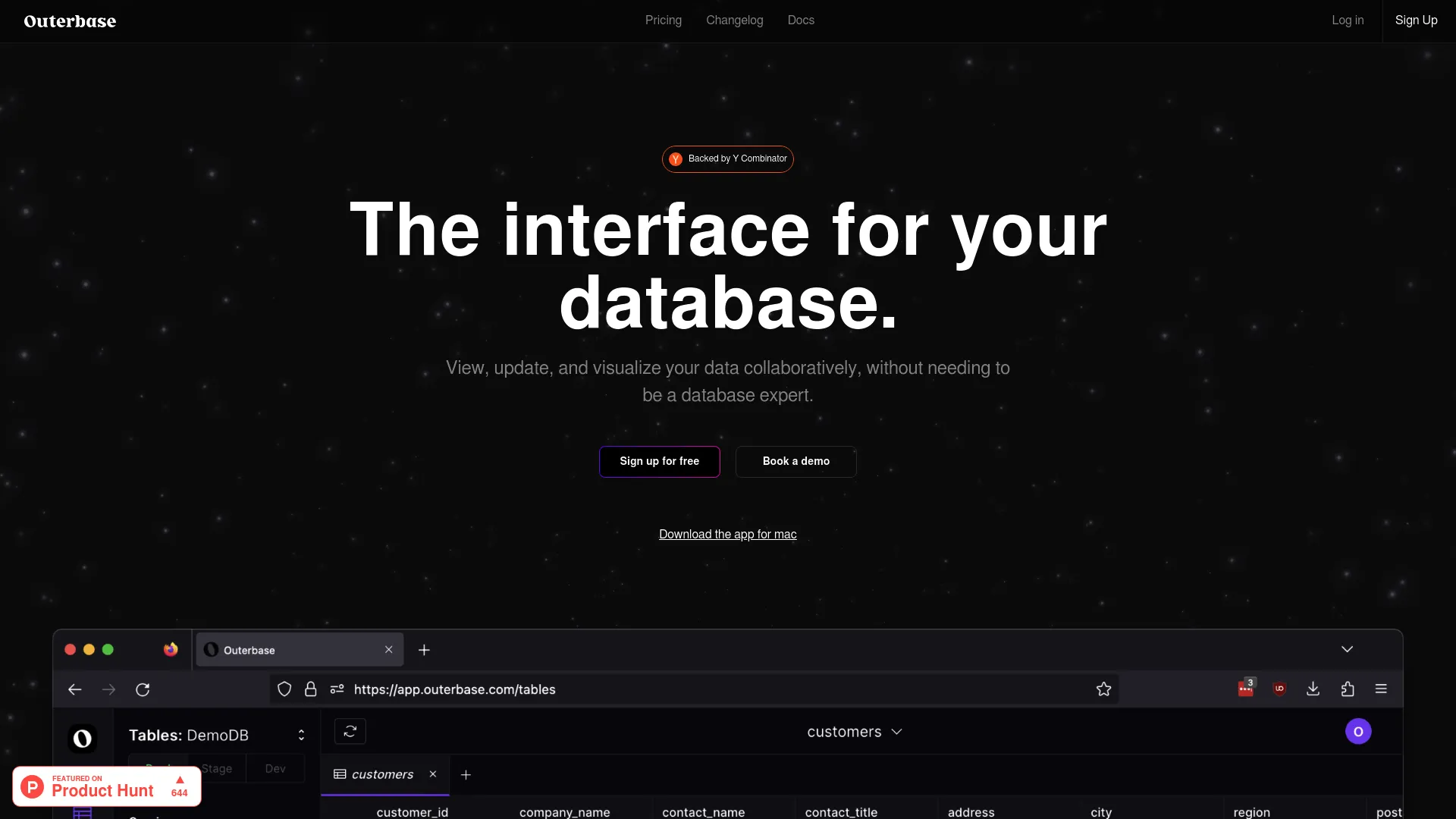Click the Outerbase app logo in sidebar

point(82,738)
